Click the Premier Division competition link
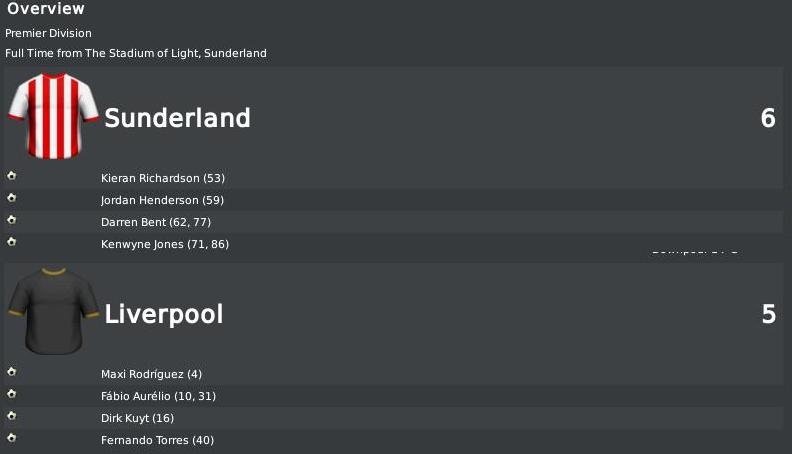792x454 pixels. click(x=48, y=33)
